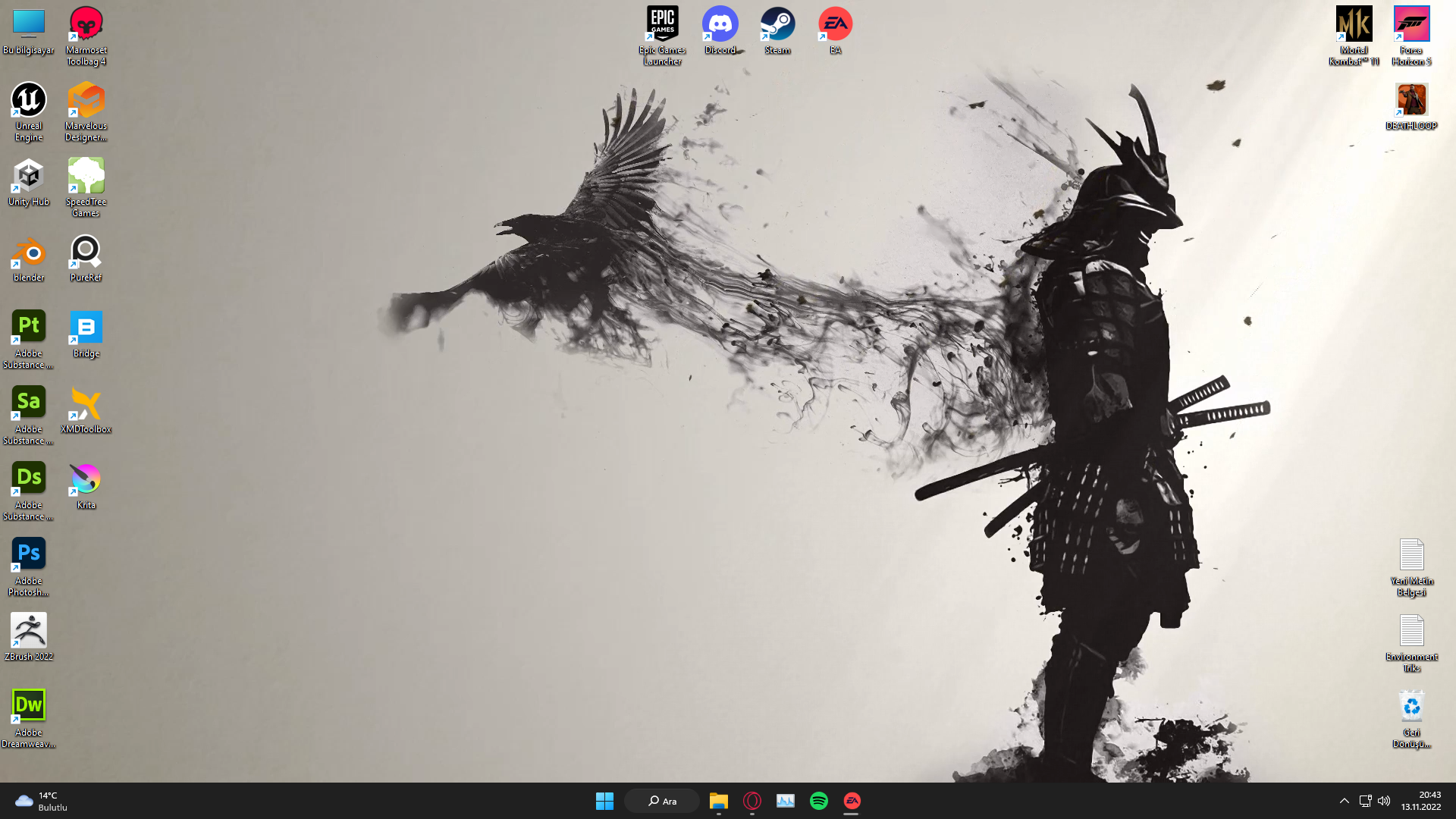Select the EA desktop shortcut
The image size is (1456, 819).
tap(836, 31)
